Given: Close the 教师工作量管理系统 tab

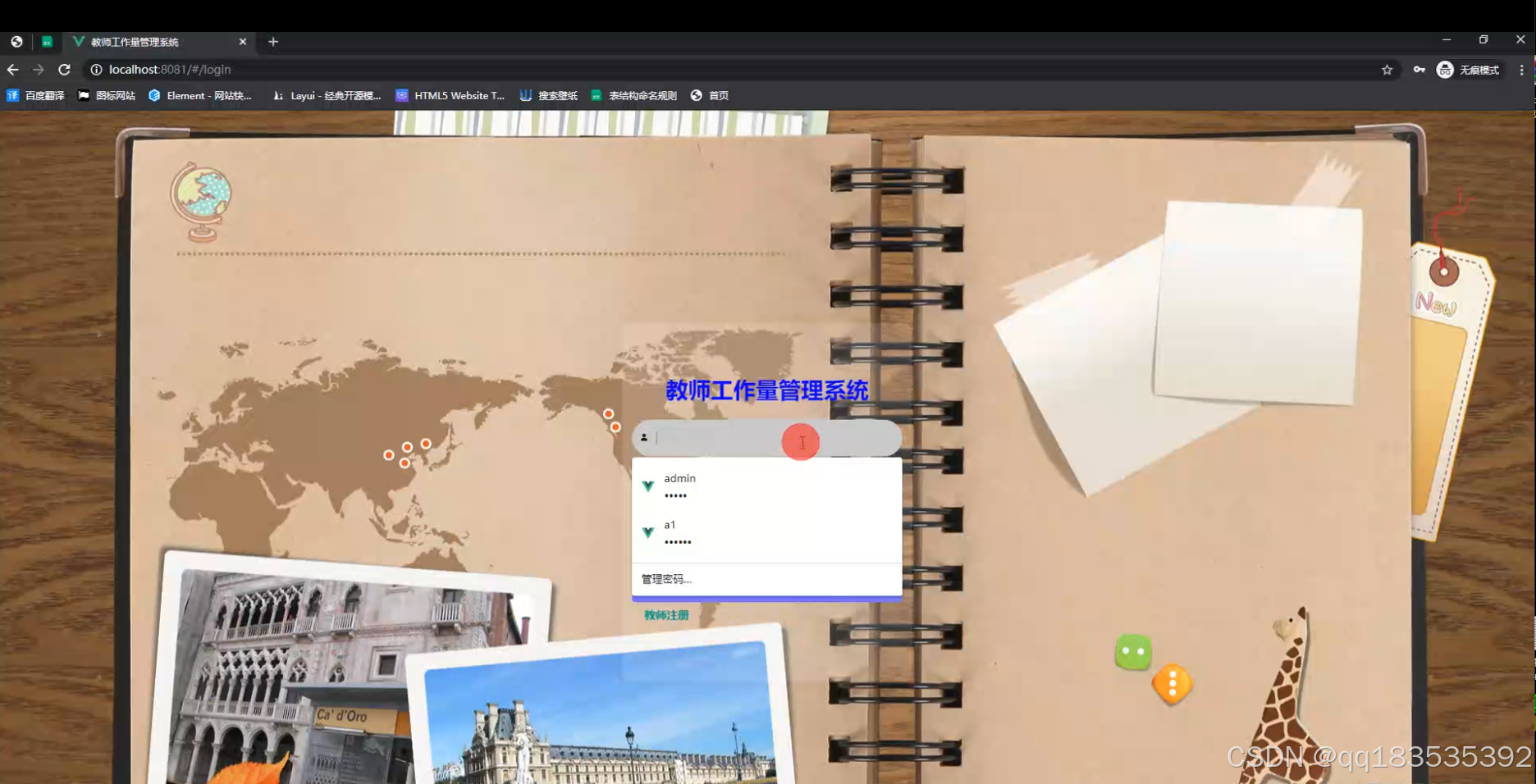Looking at the screenshot, I should click(242, 42).
